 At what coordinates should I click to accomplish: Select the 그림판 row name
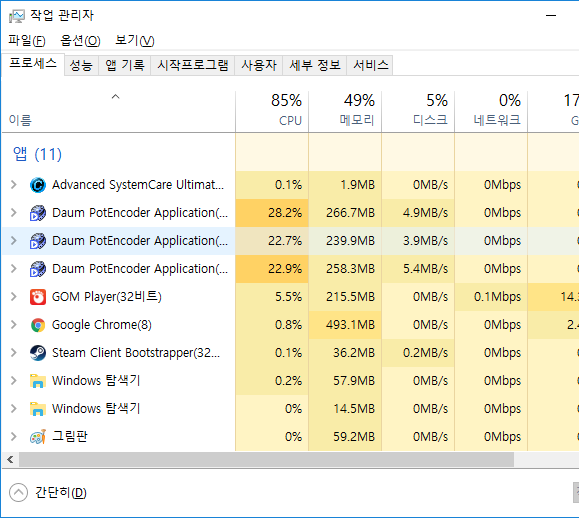pyautogui.click(x=69, y=437)
